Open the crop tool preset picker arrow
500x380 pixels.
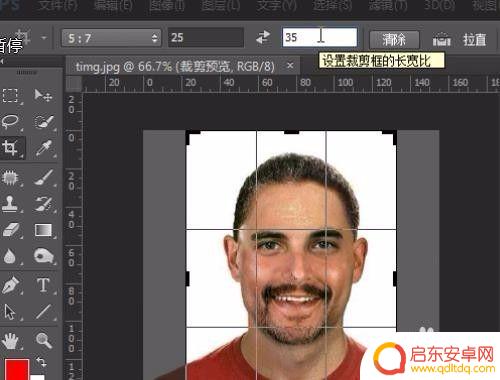pos(44,38)
